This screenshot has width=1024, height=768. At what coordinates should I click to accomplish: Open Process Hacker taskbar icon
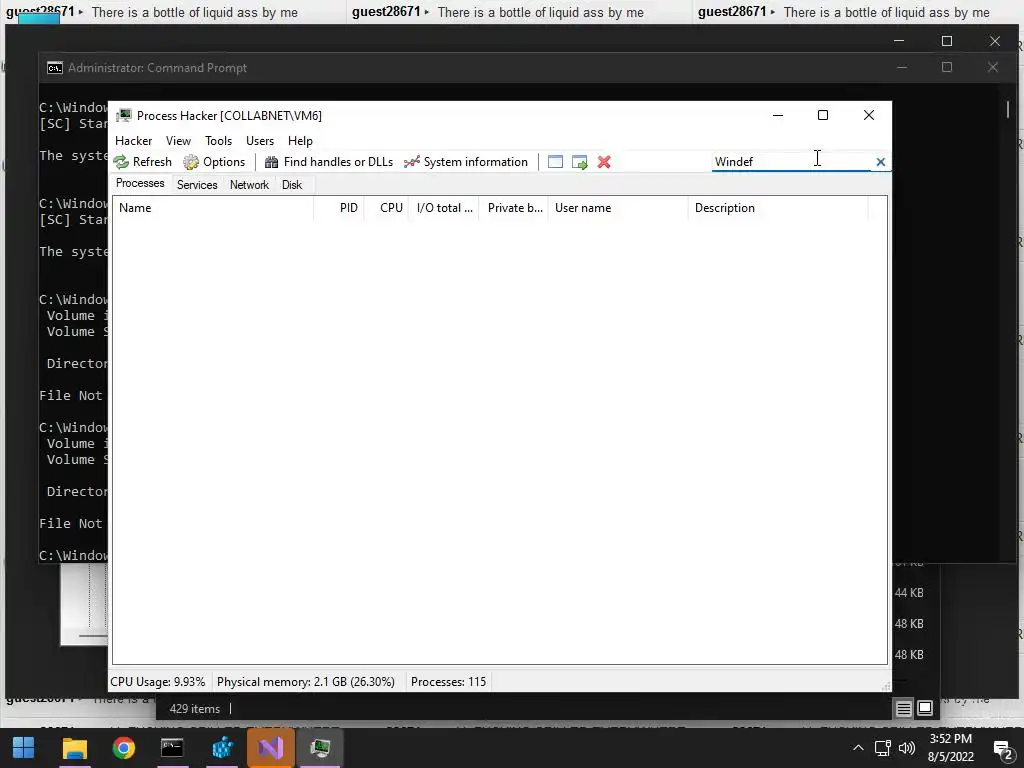pyautogui.click(x=320, y=748)
